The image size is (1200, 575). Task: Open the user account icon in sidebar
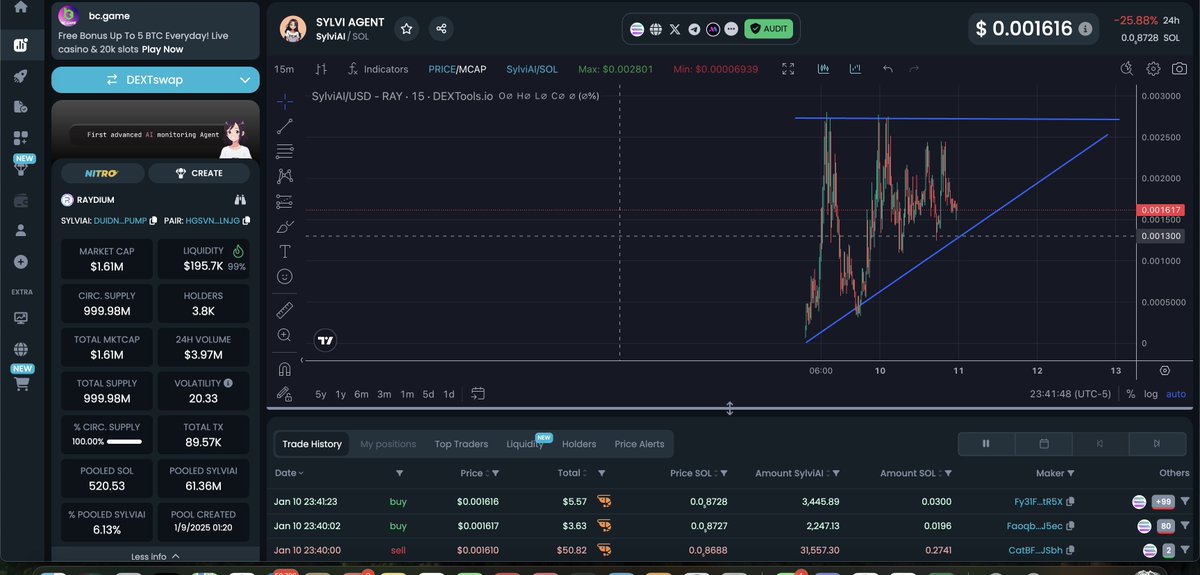(21, 230)
